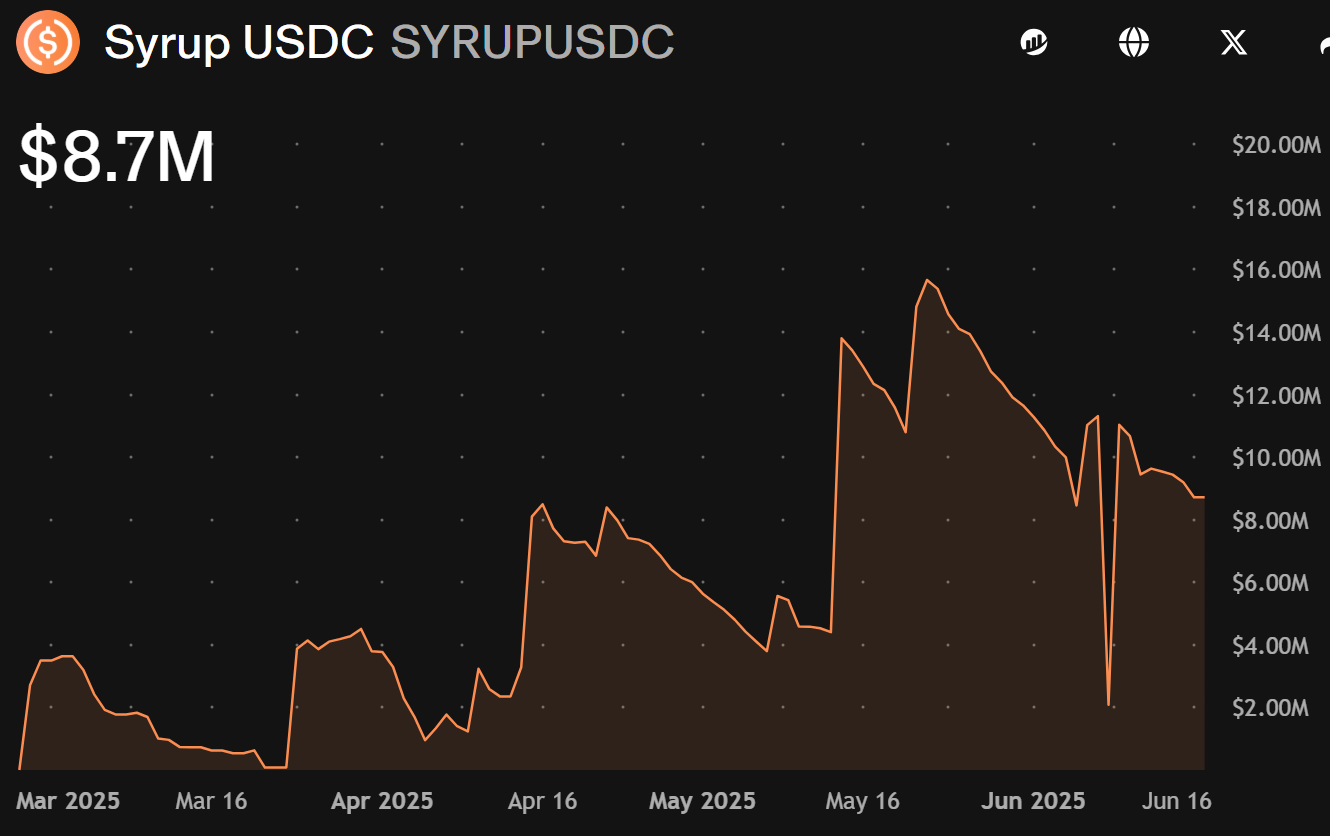The image size is (1330, 836).
Task: Click the Jun 16 date label
Action: (1177, 801)
